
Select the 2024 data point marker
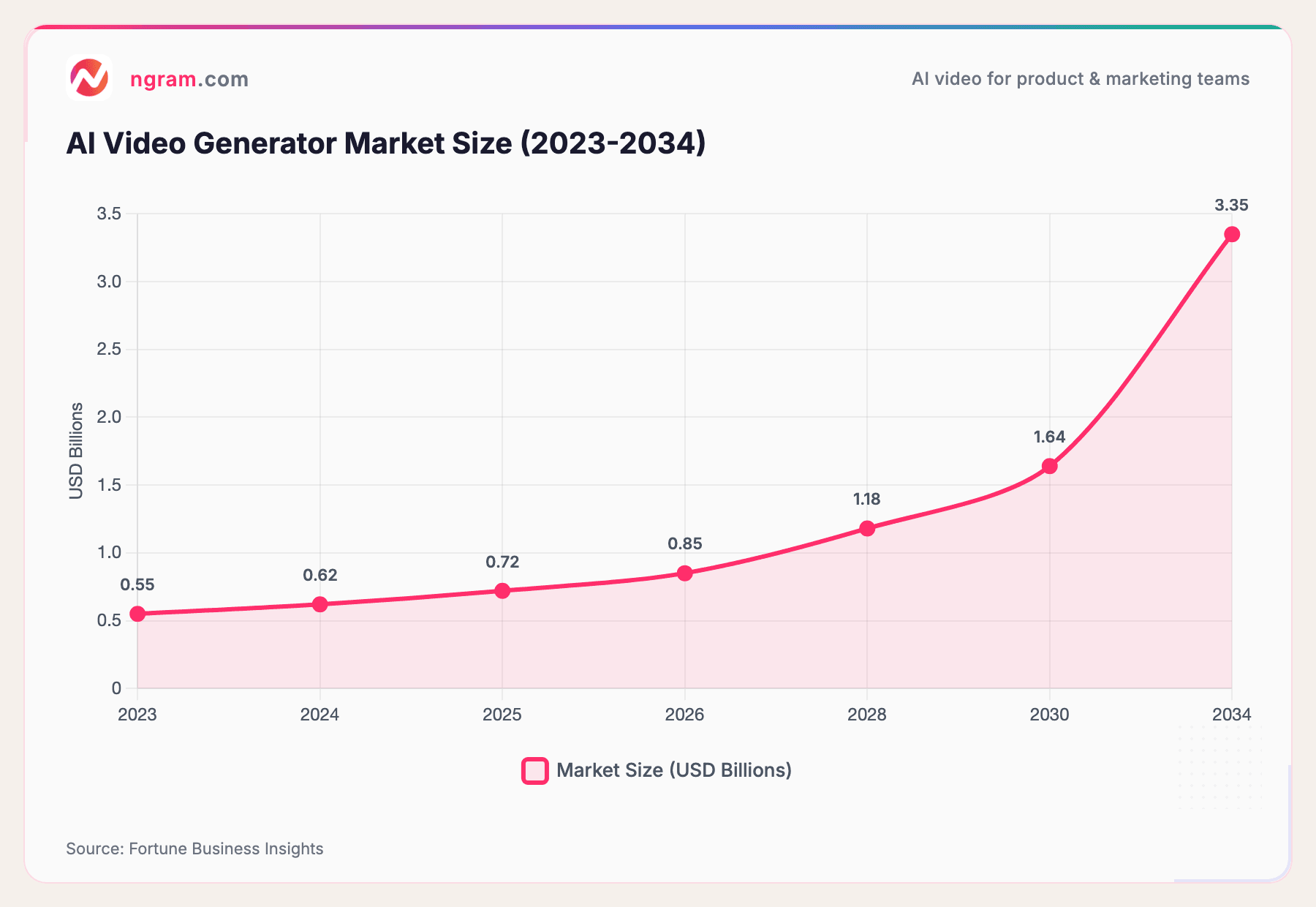[x=320, y=603]
